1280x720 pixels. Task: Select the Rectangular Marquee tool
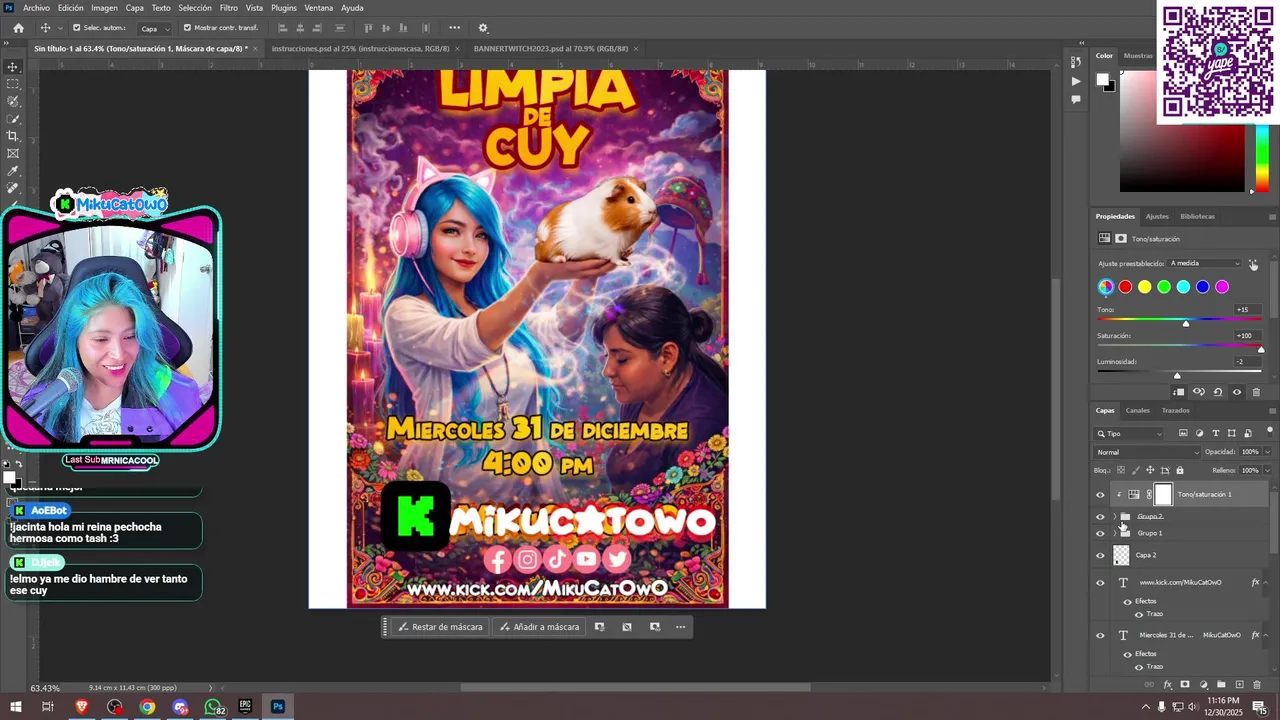[13, 84]
